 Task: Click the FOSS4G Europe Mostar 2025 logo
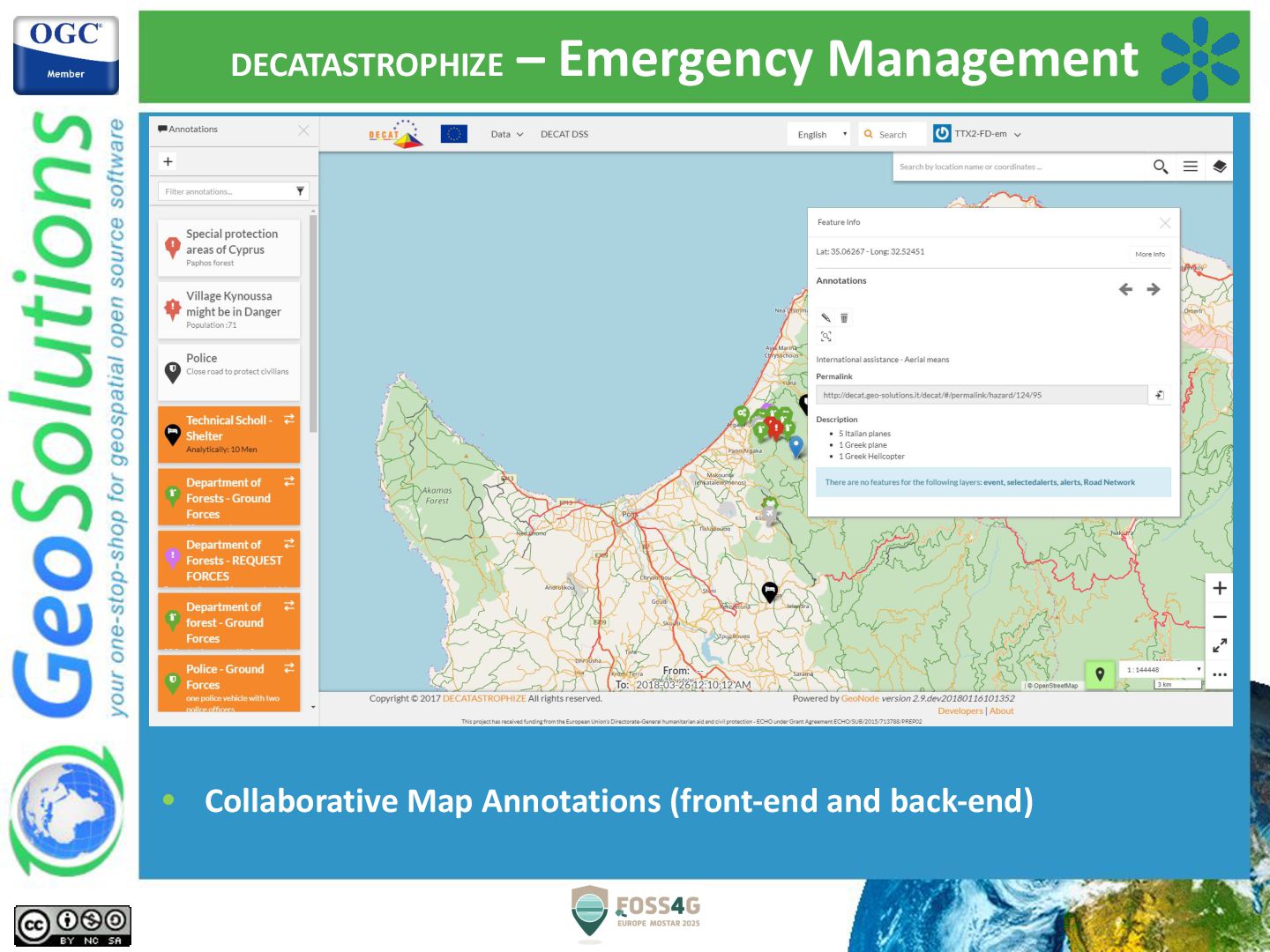[636, 912]
